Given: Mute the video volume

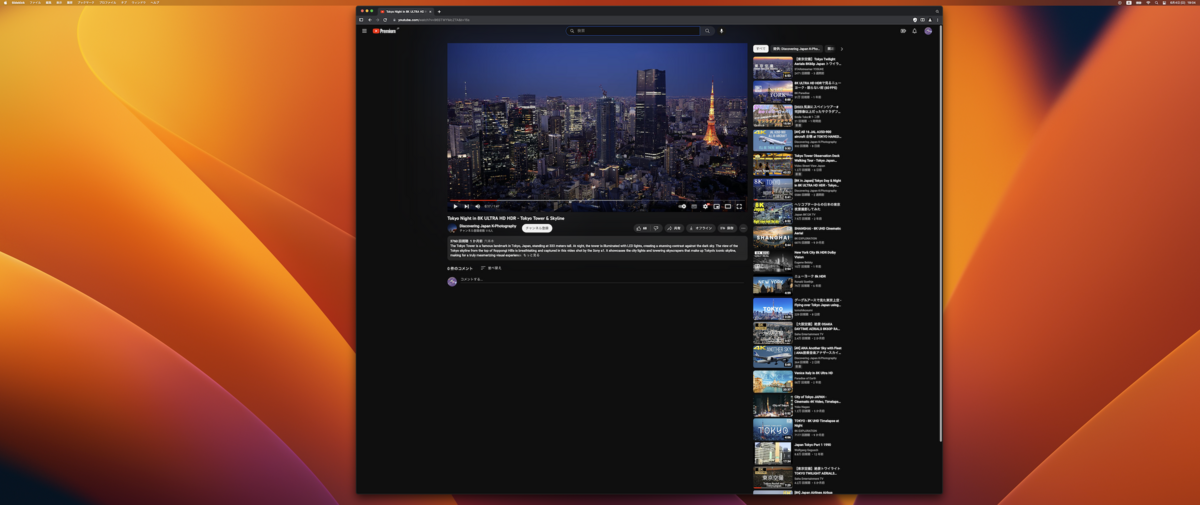Looking at the screenshot, I should 477,206.
